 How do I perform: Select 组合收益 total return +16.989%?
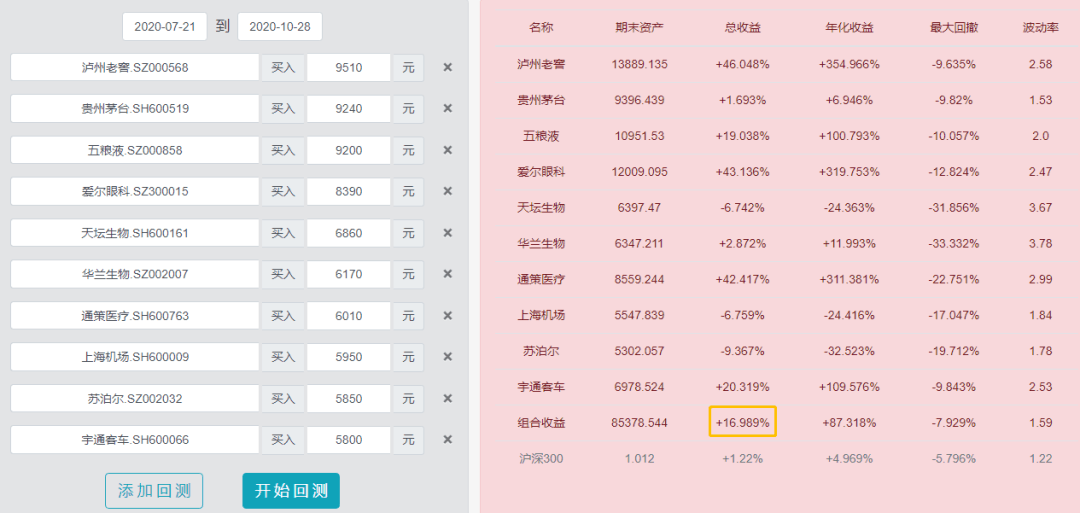pos(742,422)
